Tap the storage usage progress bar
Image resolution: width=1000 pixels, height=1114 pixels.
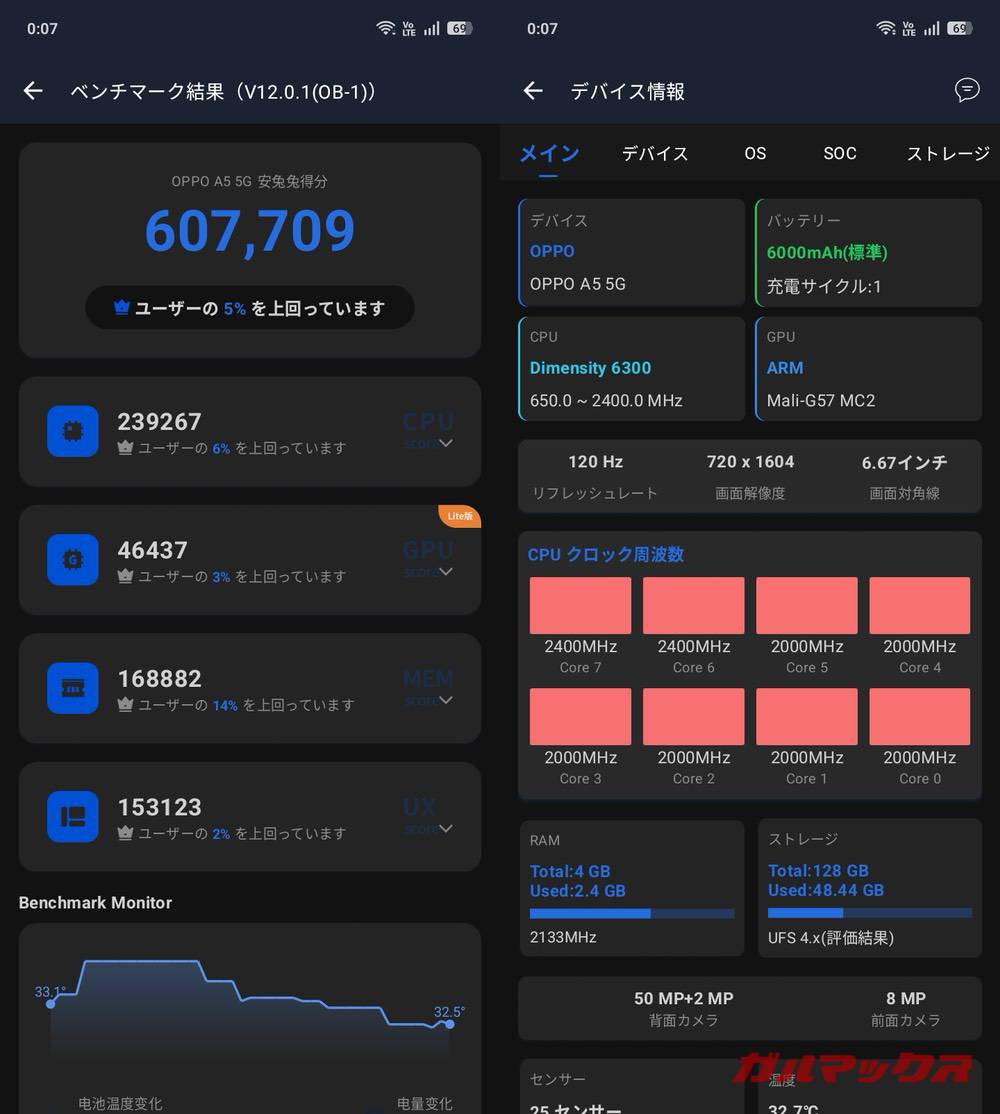pyautogui.click(x=869, y=913)
